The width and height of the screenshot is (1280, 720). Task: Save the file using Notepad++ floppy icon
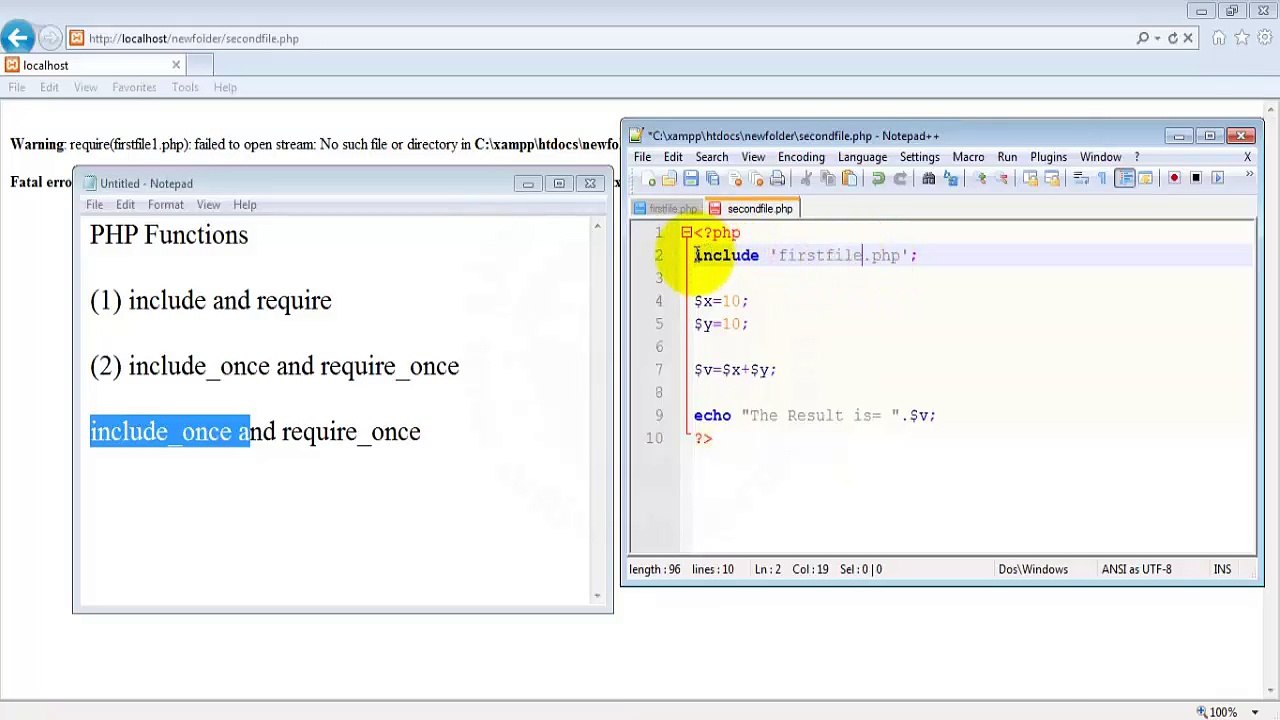(x=691, y=178)
